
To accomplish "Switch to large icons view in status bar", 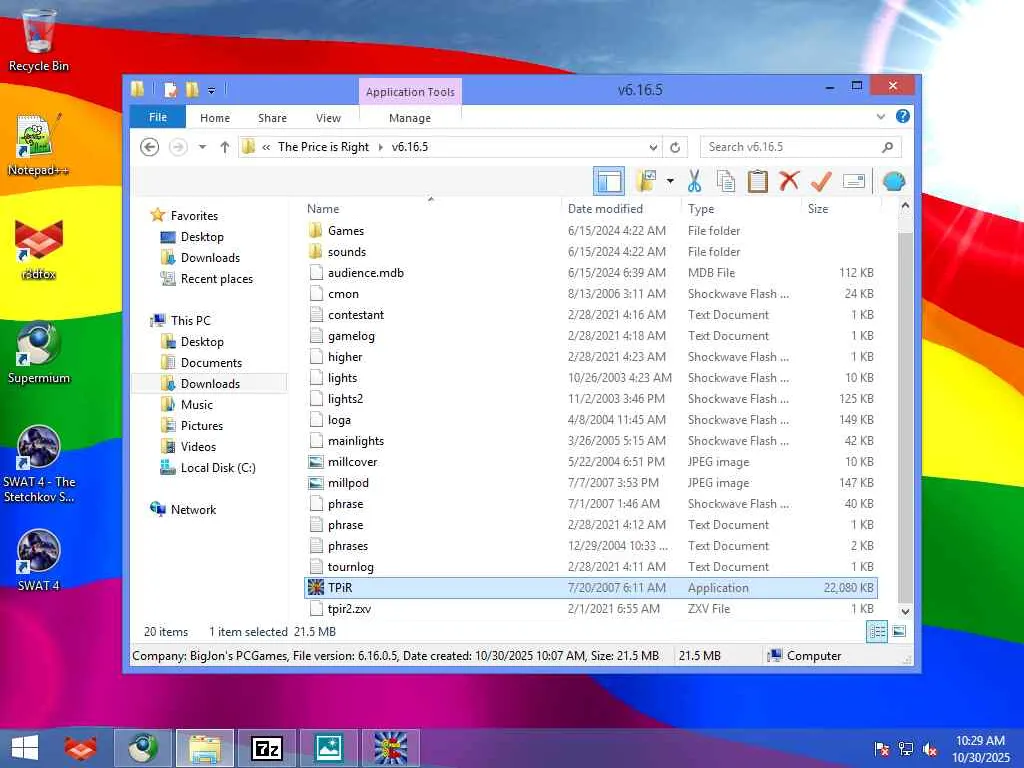I will (899, 632).
